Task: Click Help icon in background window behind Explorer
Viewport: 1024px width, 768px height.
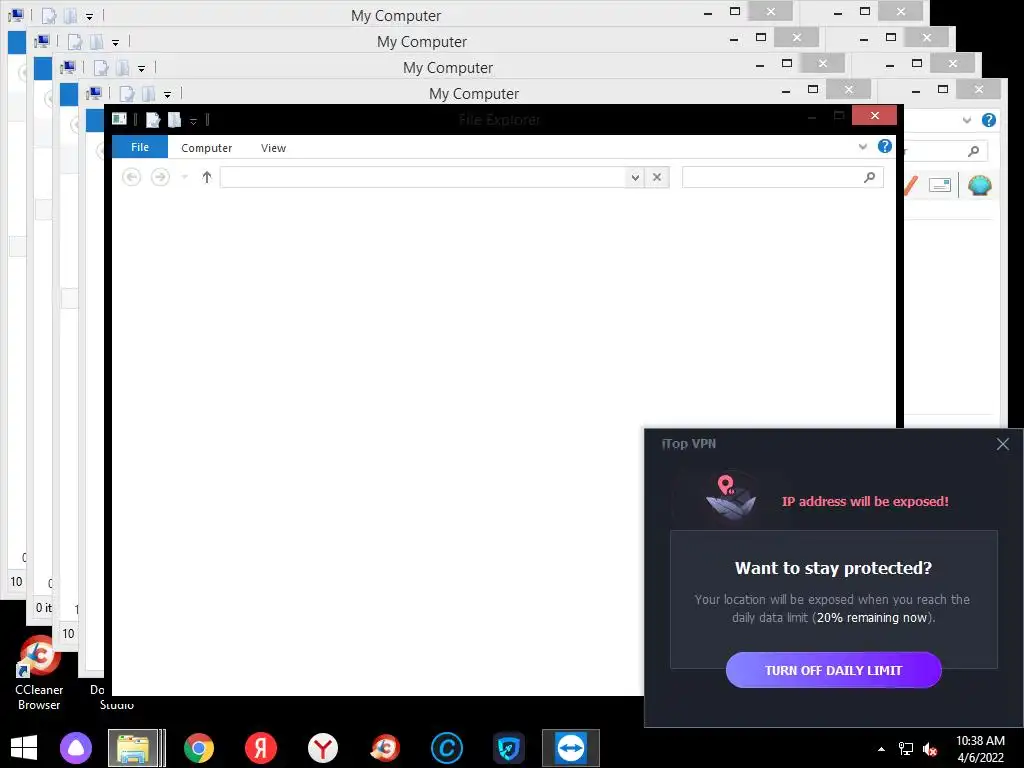Action: pyautogui.click(x=989, y=120)
